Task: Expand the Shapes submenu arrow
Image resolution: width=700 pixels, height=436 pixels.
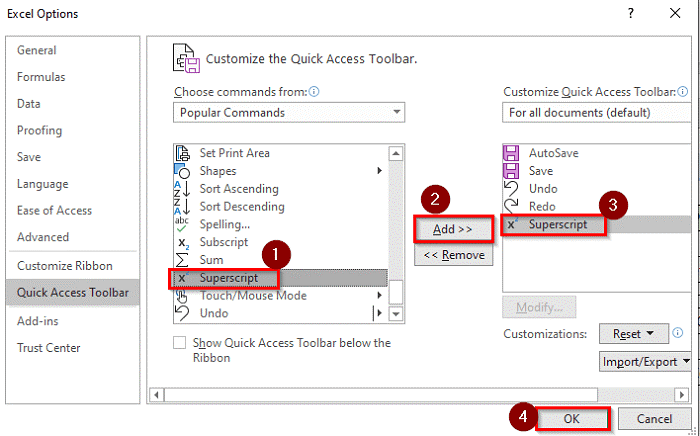Action: [x=379, y=170]
